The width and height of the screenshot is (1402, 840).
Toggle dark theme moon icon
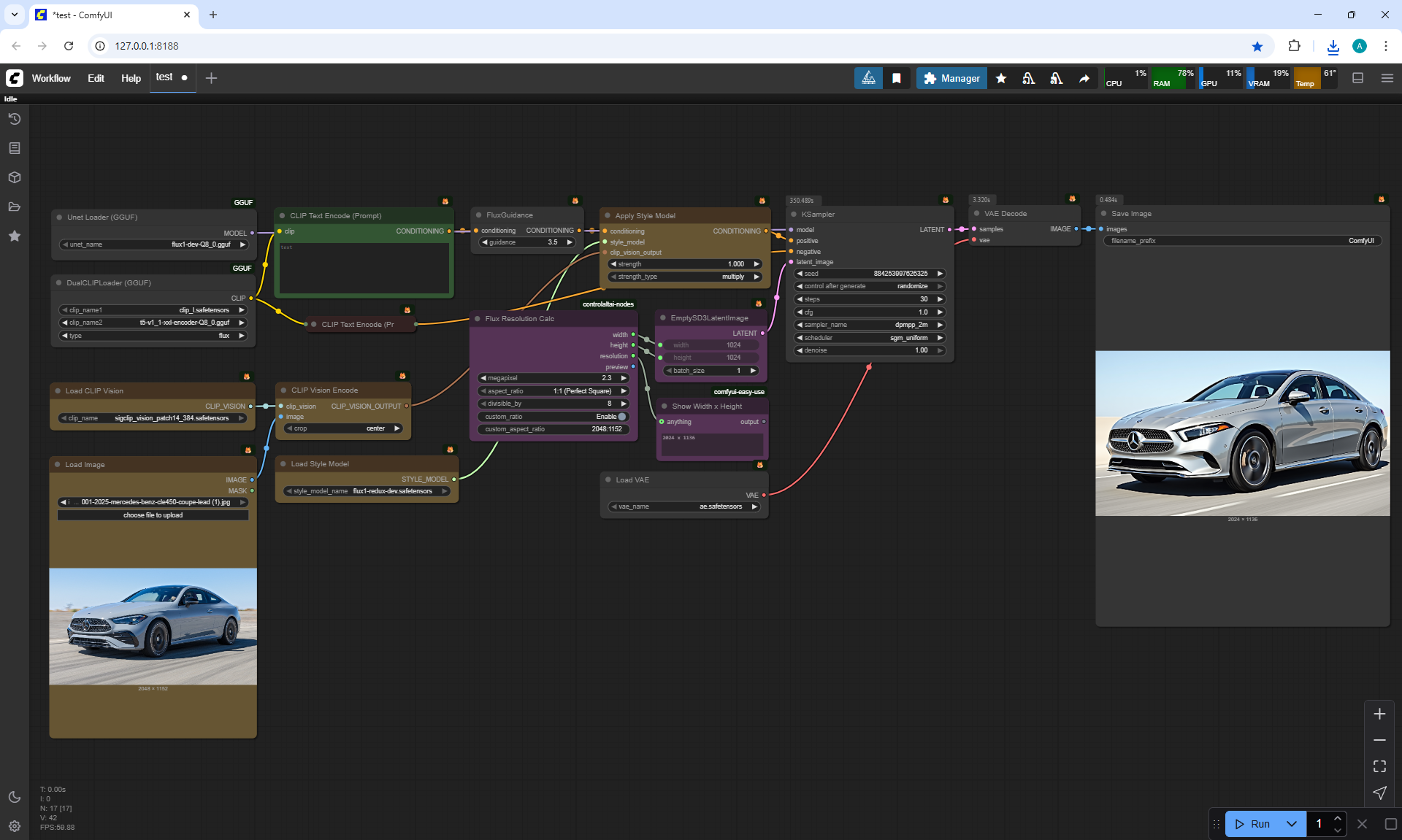pyautogui.click(x=14, y=797)
